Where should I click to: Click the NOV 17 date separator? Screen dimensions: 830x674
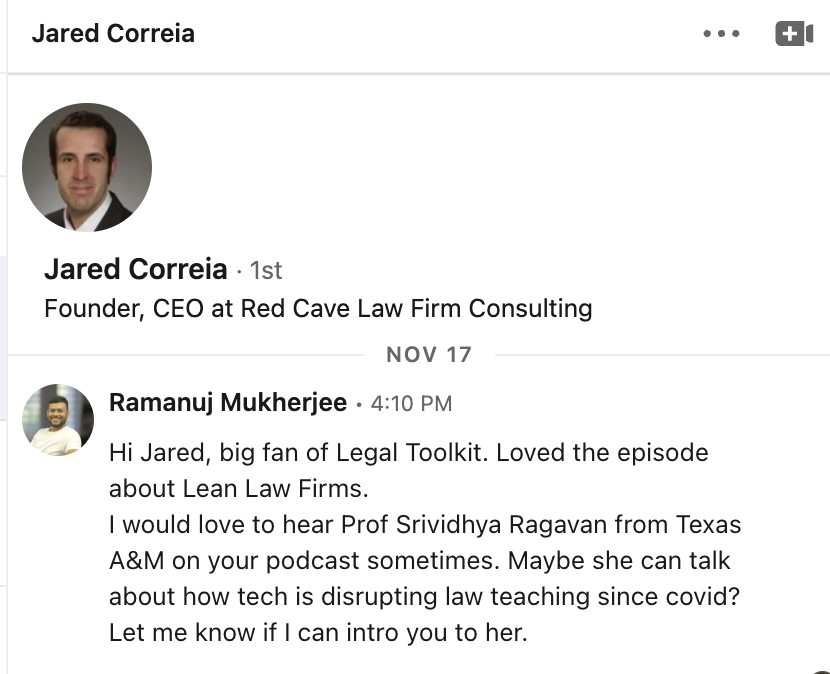pyautogui.click(x=428, y=354)
